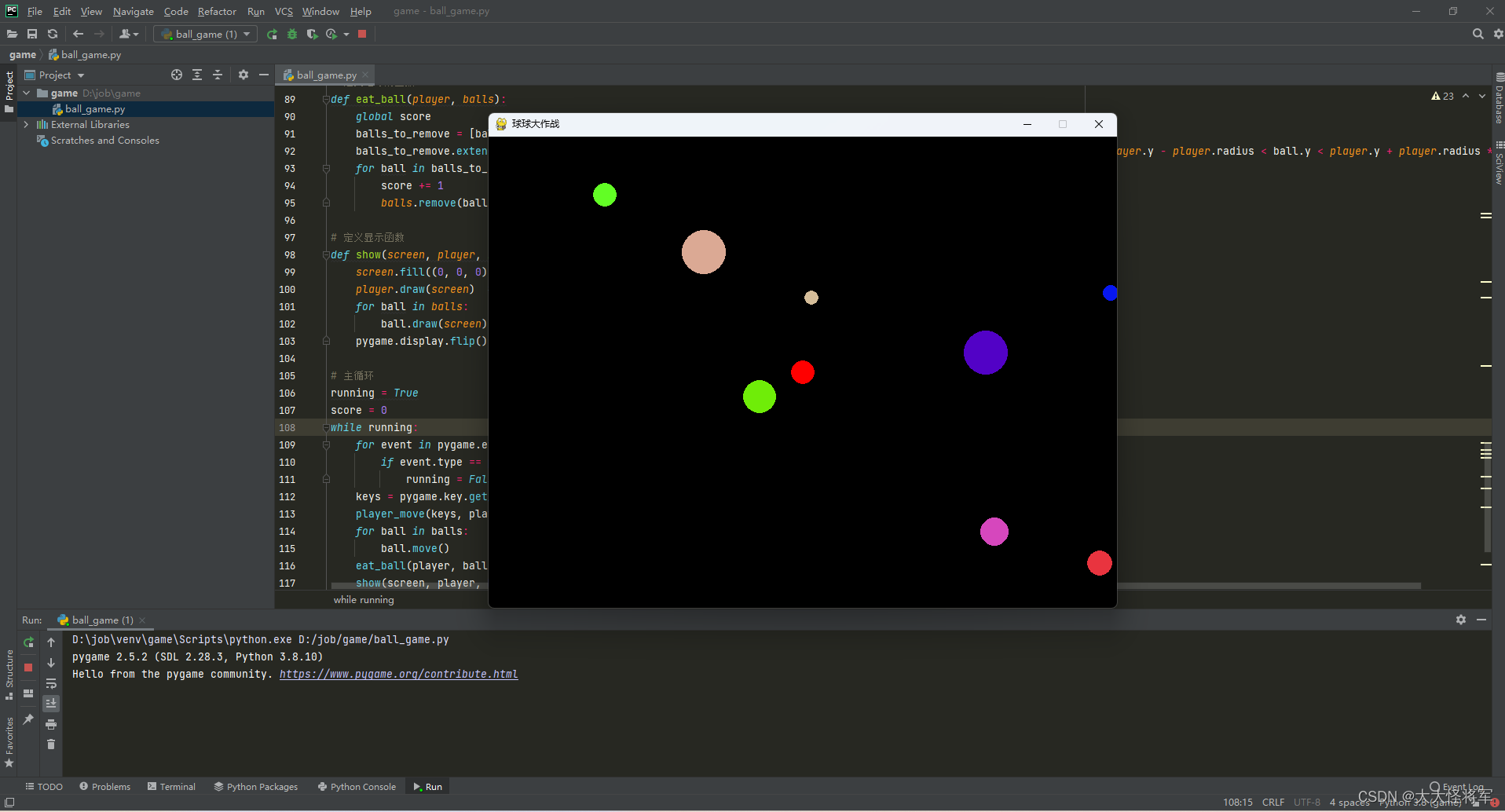Click the game breadcrumb in navigation bar
This screenshot has height=812, width=1505.
click(x=23, y=55)
